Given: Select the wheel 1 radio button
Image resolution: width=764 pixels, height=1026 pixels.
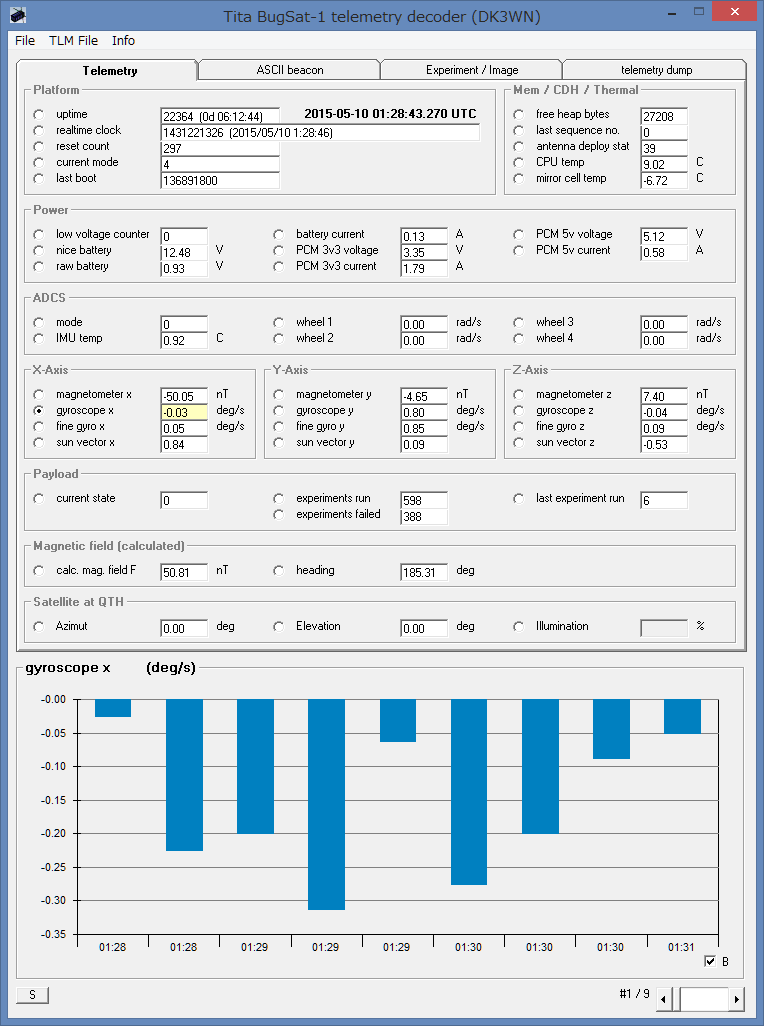Looking at the screenshot, I should [x=279, y=323].
